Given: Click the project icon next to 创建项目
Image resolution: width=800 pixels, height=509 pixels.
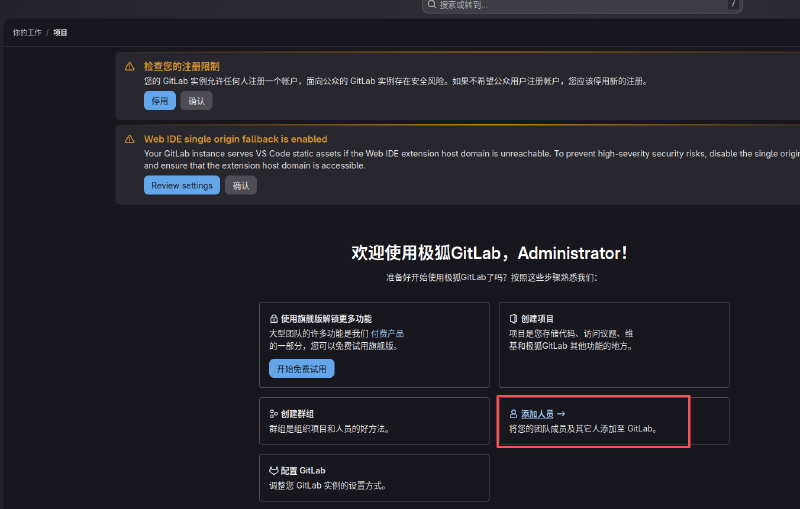Looking at the screenshot, I should (x=513, y=319).
